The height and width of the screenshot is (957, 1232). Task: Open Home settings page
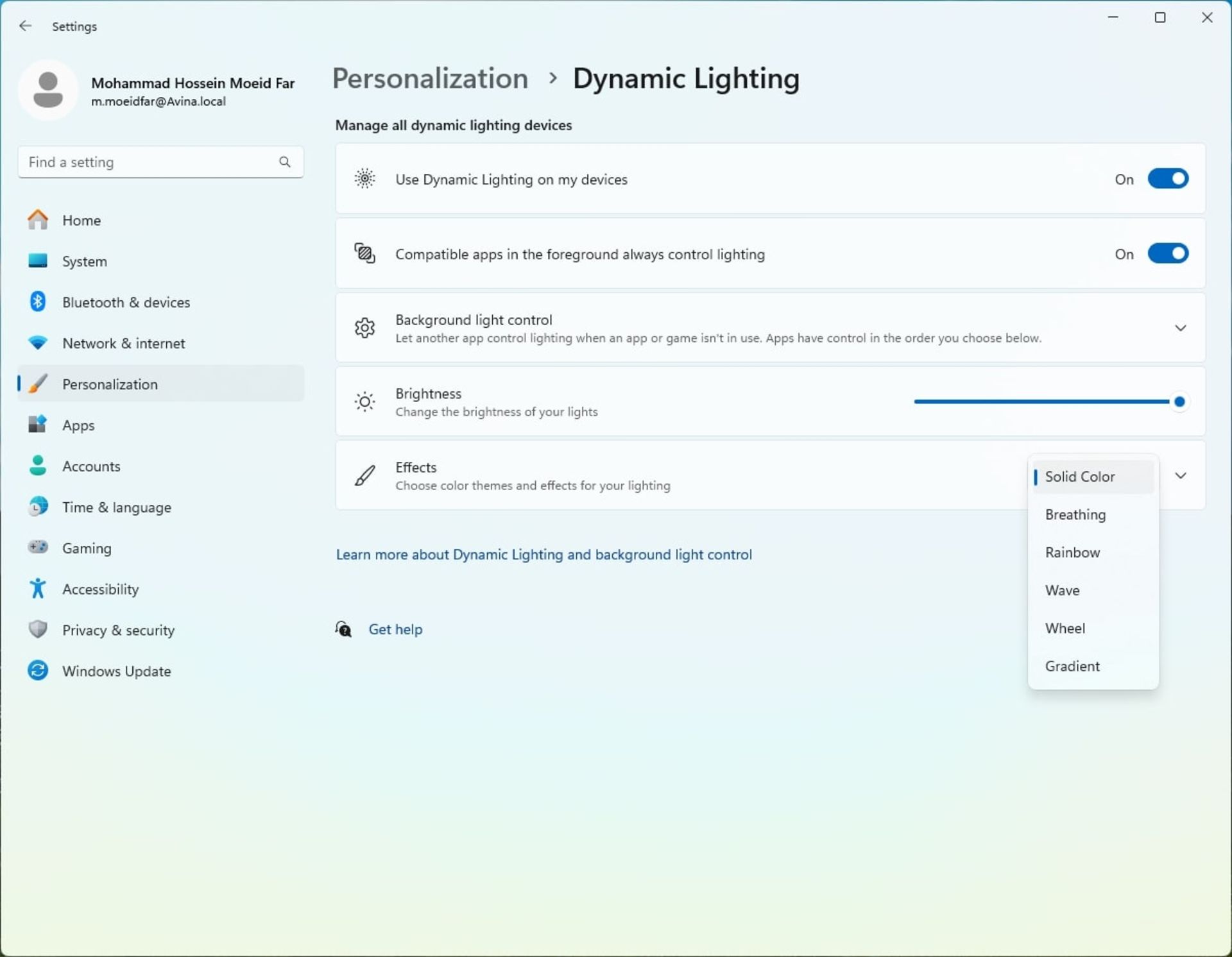[160, 220]
